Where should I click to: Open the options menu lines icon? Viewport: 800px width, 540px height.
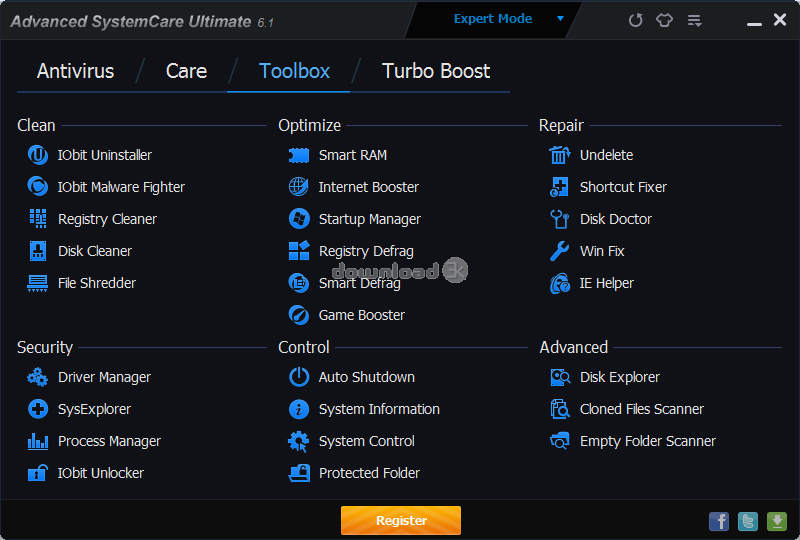pyautogui.click(x=694, y=20)
